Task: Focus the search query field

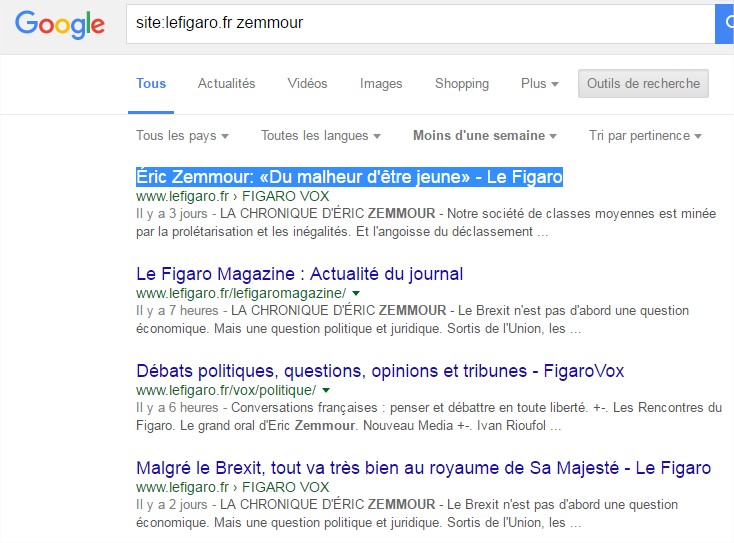Action: (420, 24)
